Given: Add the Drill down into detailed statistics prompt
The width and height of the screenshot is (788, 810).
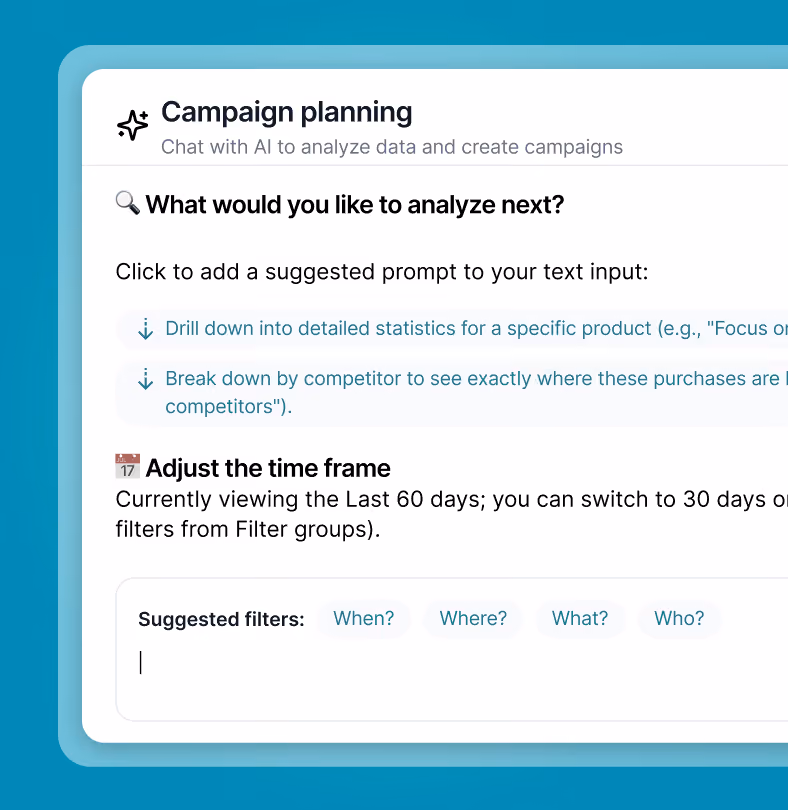Looking at the screenshot, I should pyautogui.click(x=452, y=329).
